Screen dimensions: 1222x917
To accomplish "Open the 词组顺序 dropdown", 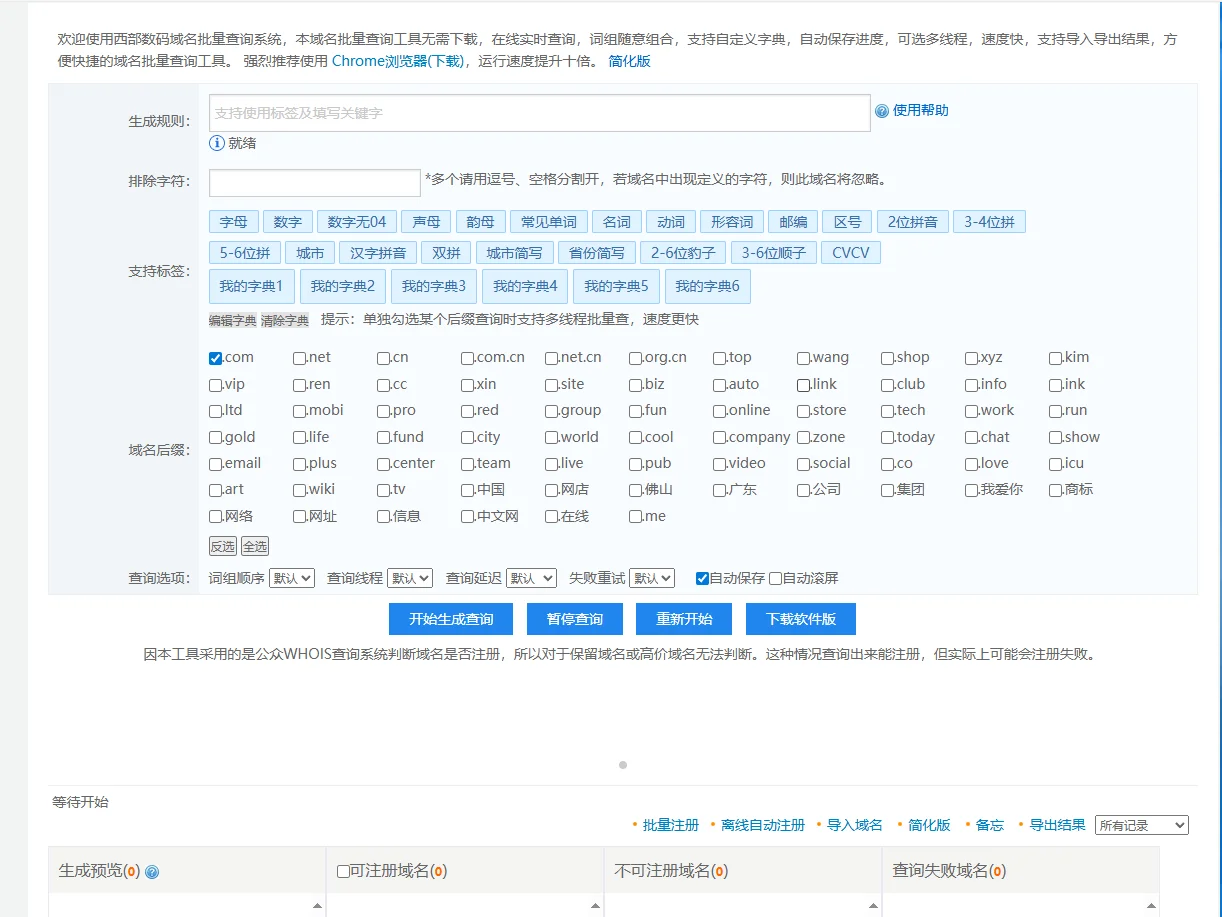I will click(x=292, y=578).
